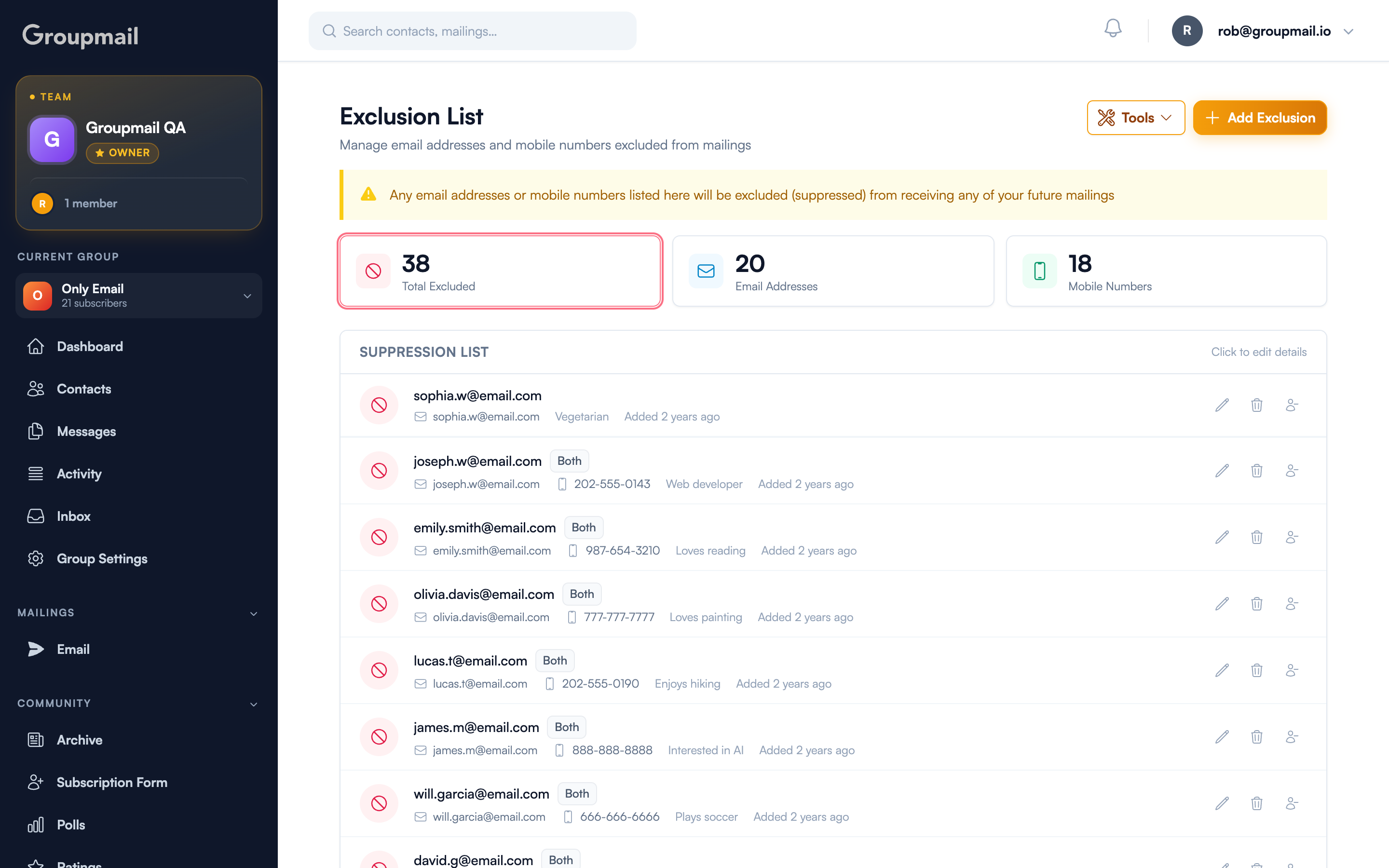This screenshot has height=868, width=1389.
Task: Open the joseph.w@email.com entry title
Action: (477, 461)
